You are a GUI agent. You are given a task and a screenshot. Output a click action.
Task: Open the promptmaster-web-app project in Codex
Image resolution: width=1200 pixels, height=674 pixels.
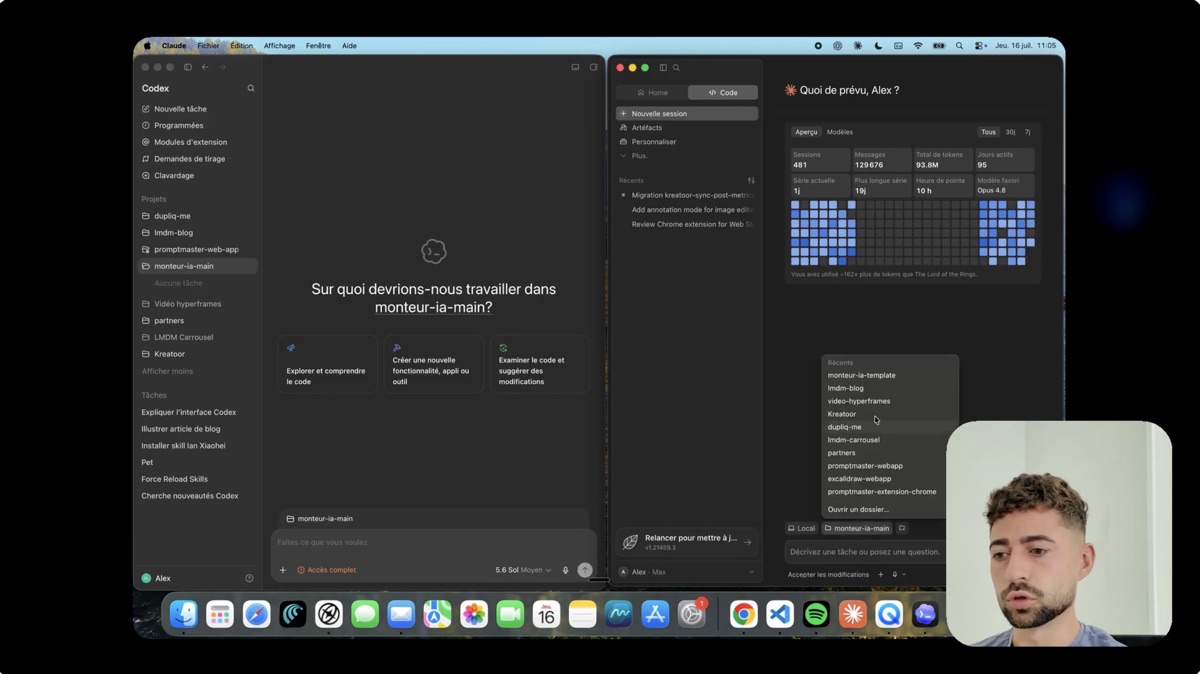coord(198,249)
